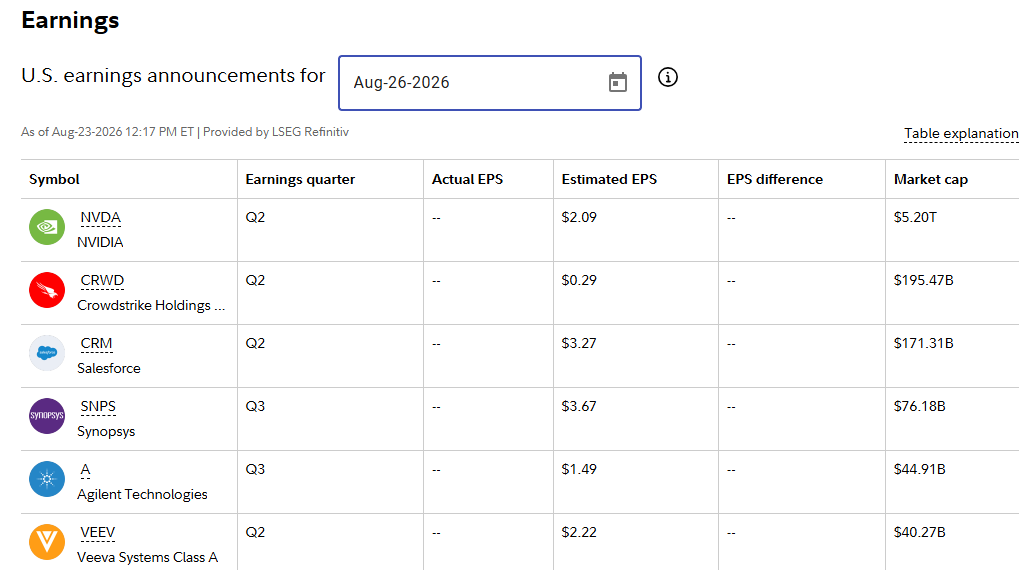The image size is (1026, 570).
Task: Click the $40.27B market cap value
Action: pos(919,532)
